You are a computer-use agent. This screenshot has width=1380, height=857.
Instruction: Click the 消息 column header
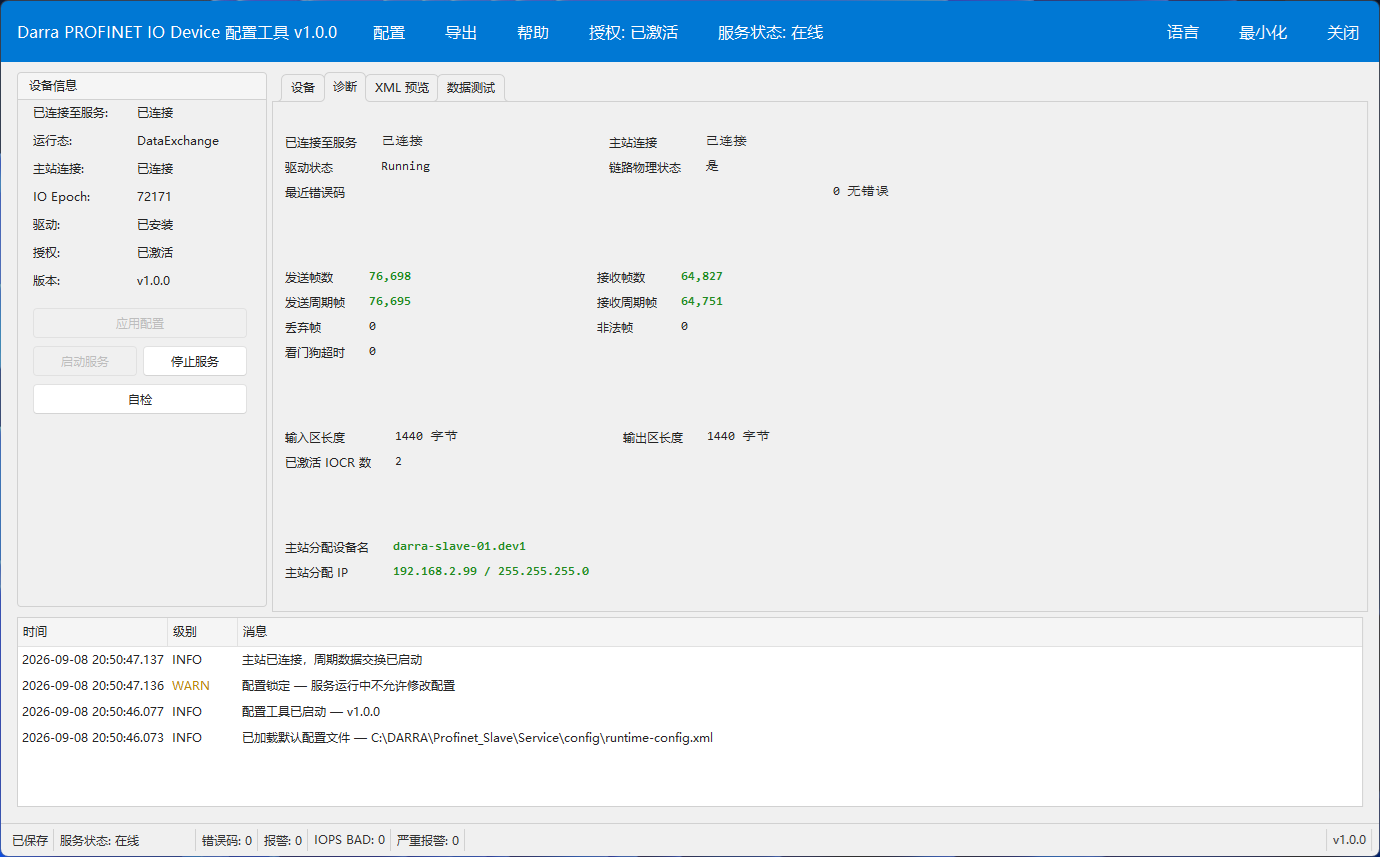tap(800, 632)
